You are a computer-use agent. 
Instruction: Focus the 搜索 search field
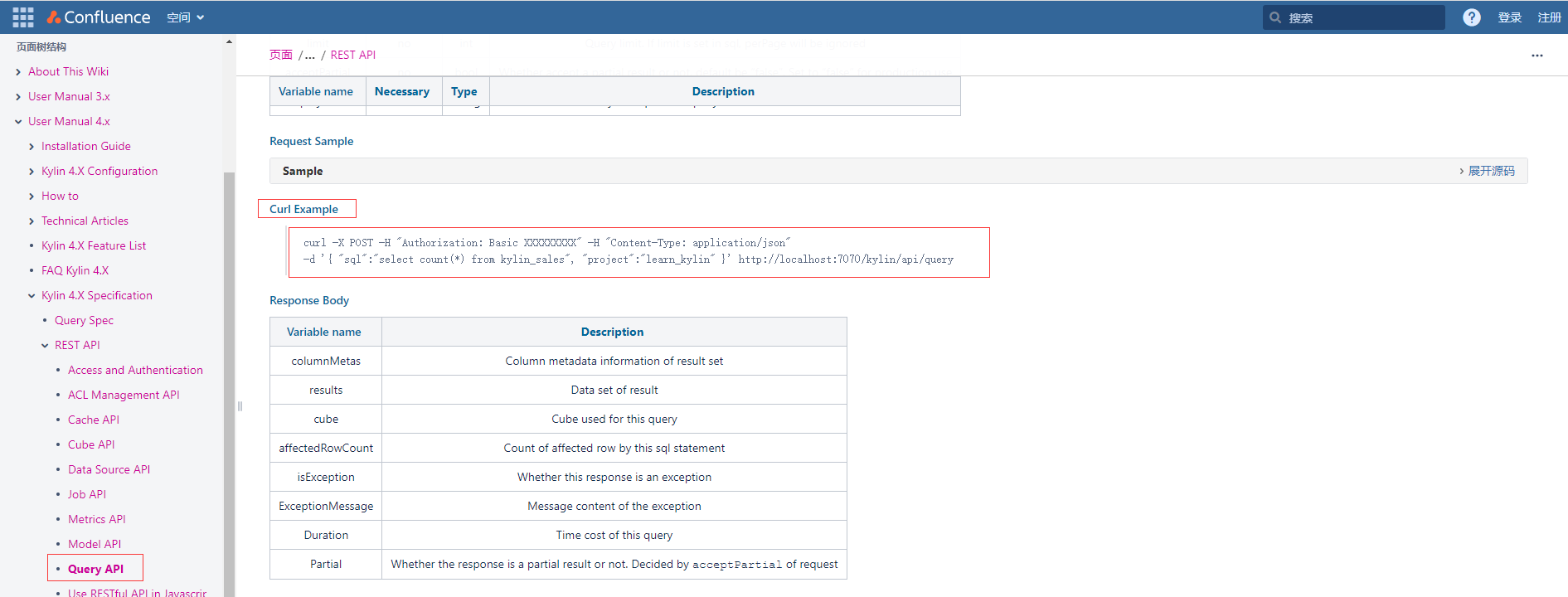[1354, 17]
